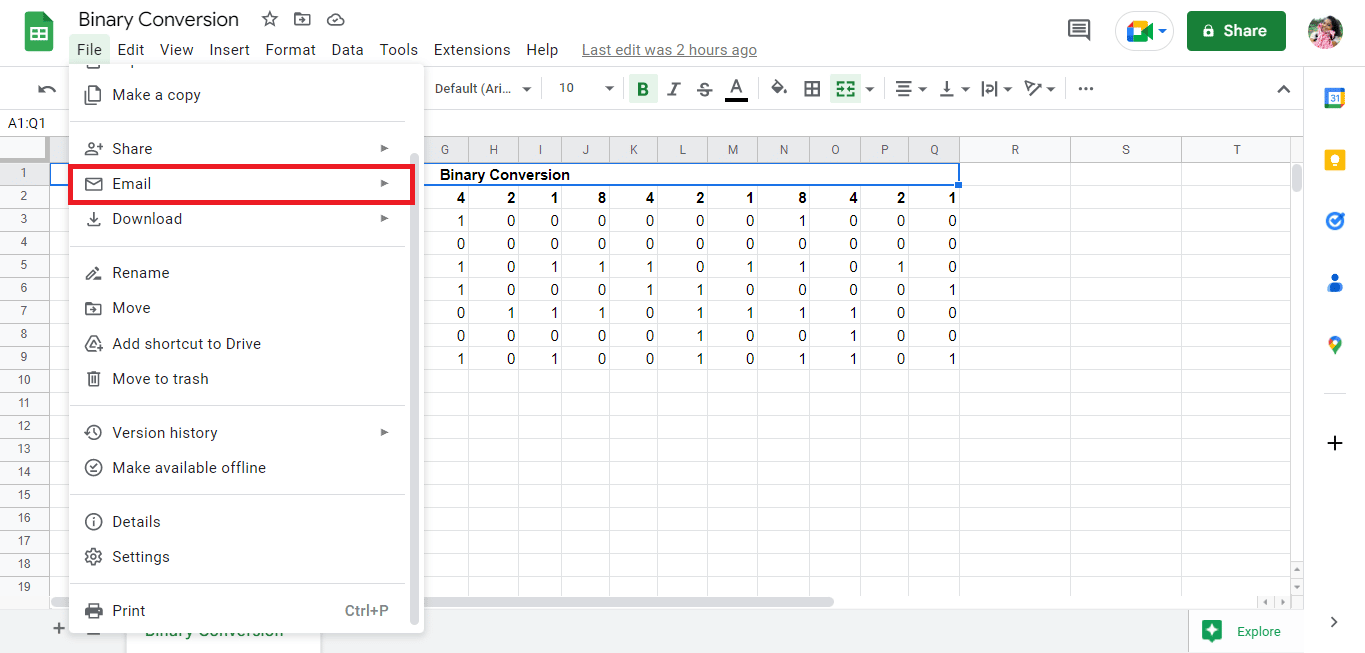
Task: Open Google Maps side panel
Action: click(1334, 345)
